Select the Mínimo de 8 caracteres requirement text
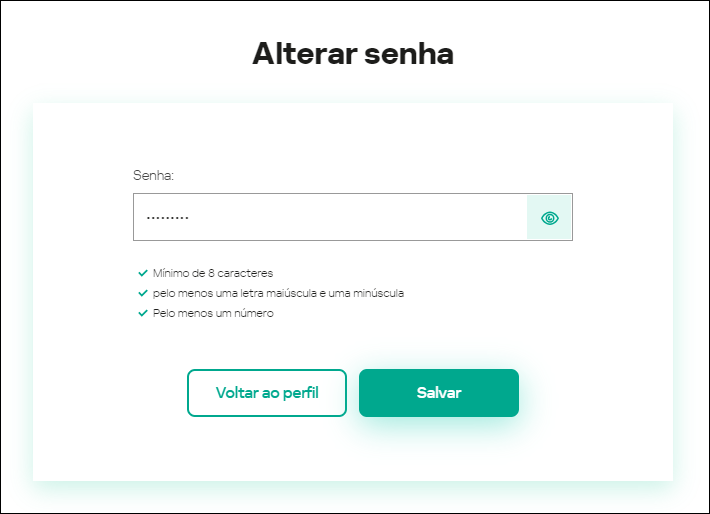 213,273
